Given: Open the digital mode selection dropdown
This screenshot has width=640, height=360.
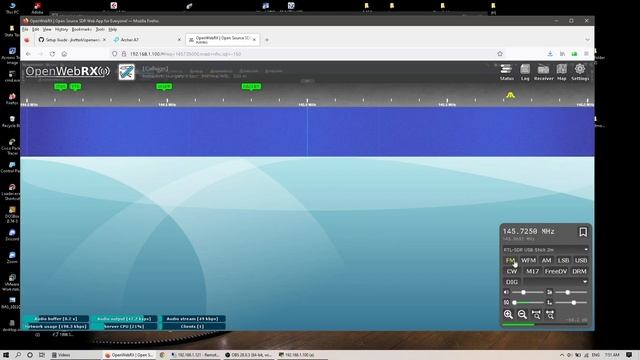Looking at the screenshot, I should [556, 282].
